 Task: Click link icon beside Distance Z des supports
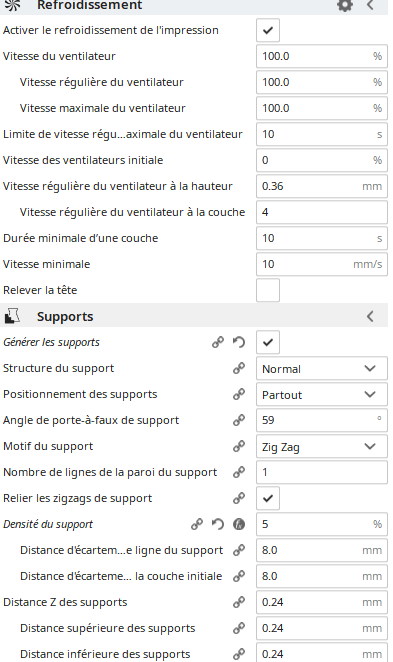click(x=239, y=602)
